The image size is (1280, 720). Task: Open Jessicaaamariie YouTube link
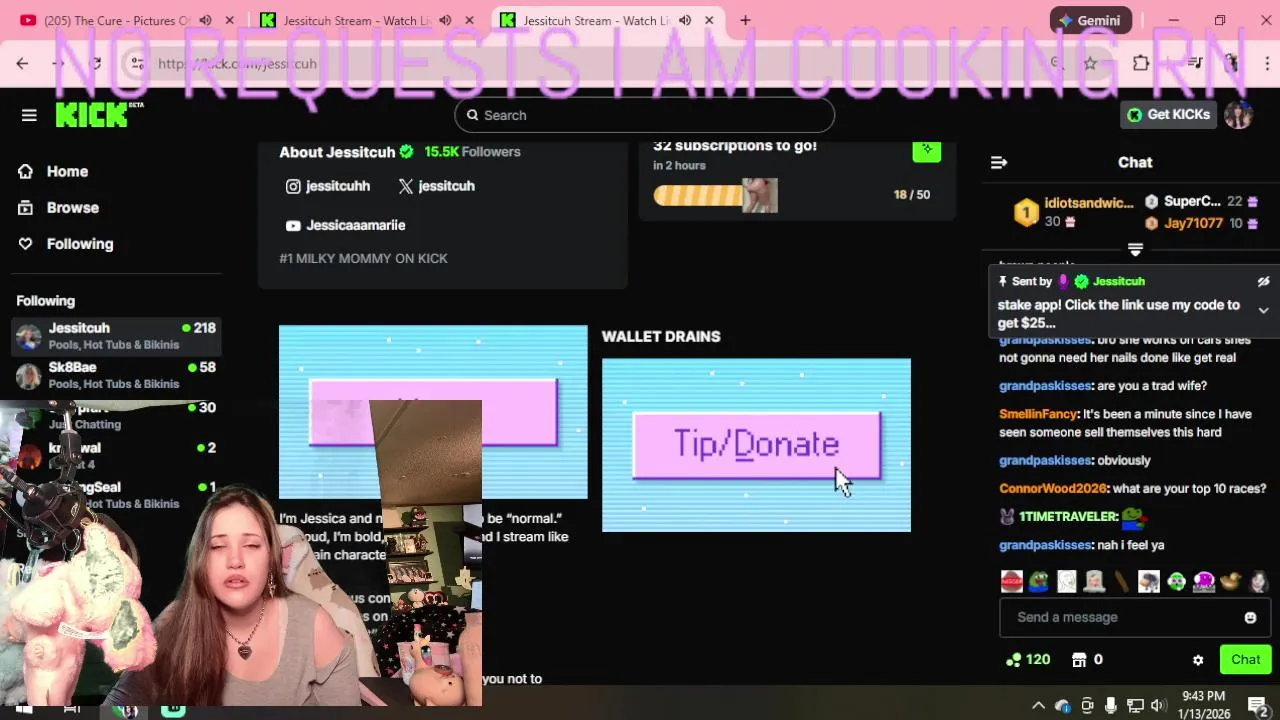(x=345, y=225)
